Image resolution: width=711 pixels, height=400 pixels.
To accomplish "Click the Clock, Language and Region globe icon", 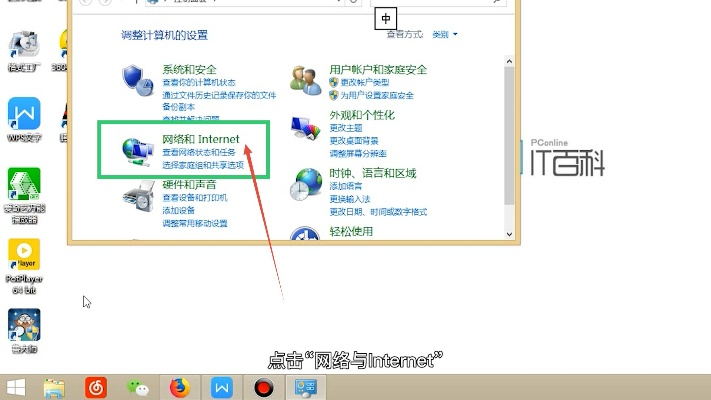I will (x=304, y=183).
